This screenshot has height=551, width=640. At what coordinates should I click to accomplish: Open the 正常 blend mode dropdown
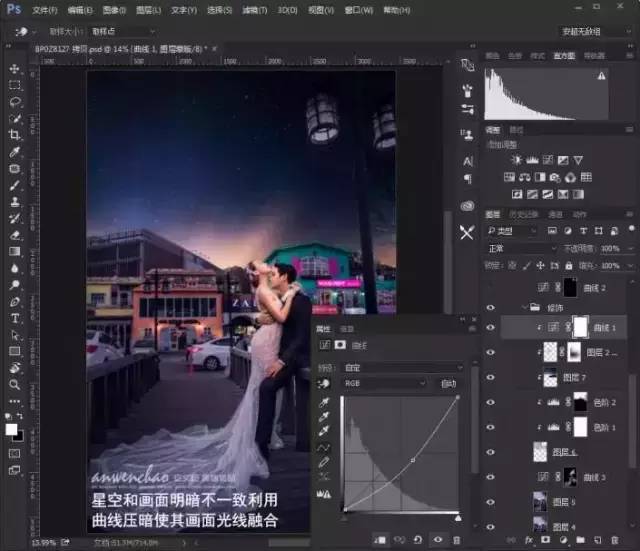click(x=521, y=249)
